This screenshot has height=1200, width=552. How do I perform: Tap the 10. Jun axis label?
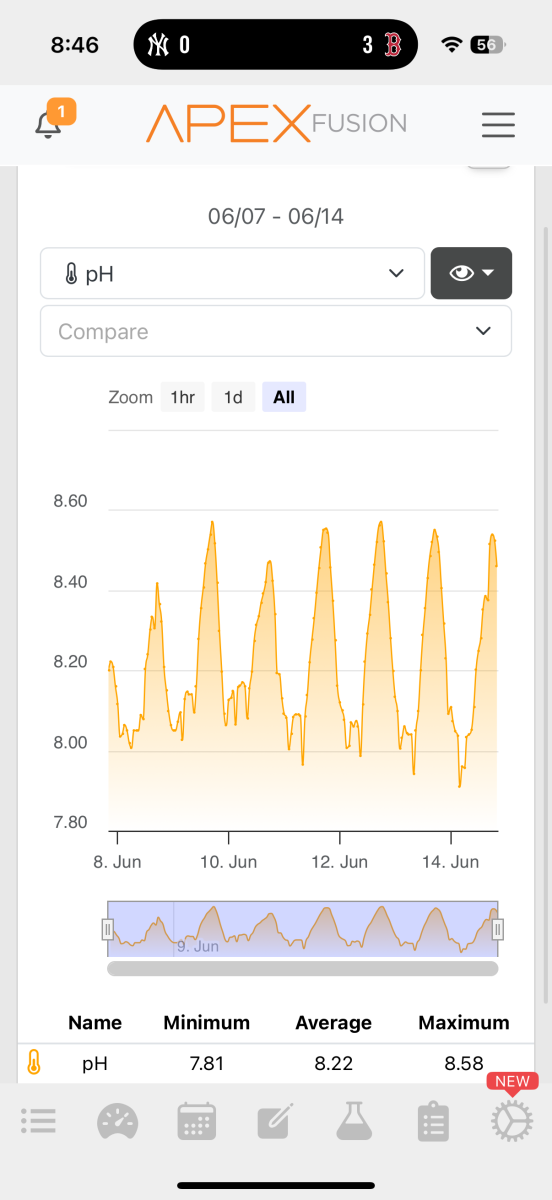(229, 861)
